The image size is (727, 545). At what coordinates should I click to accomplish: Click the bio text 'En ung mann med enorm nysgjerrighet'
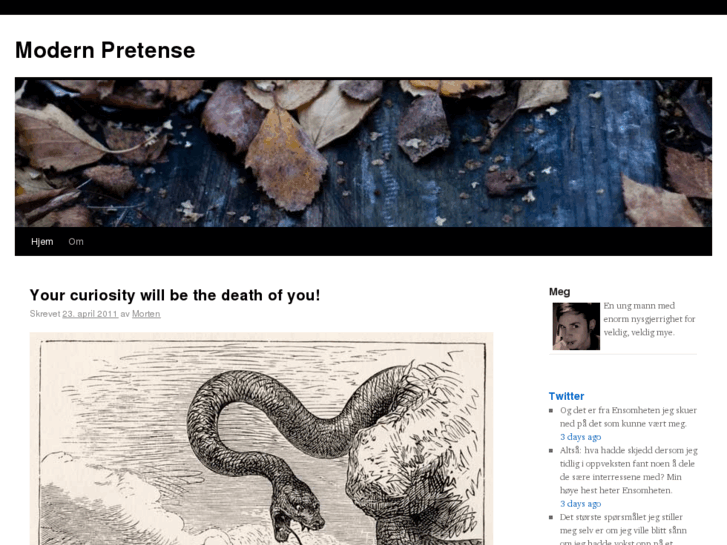click(649, 319)
